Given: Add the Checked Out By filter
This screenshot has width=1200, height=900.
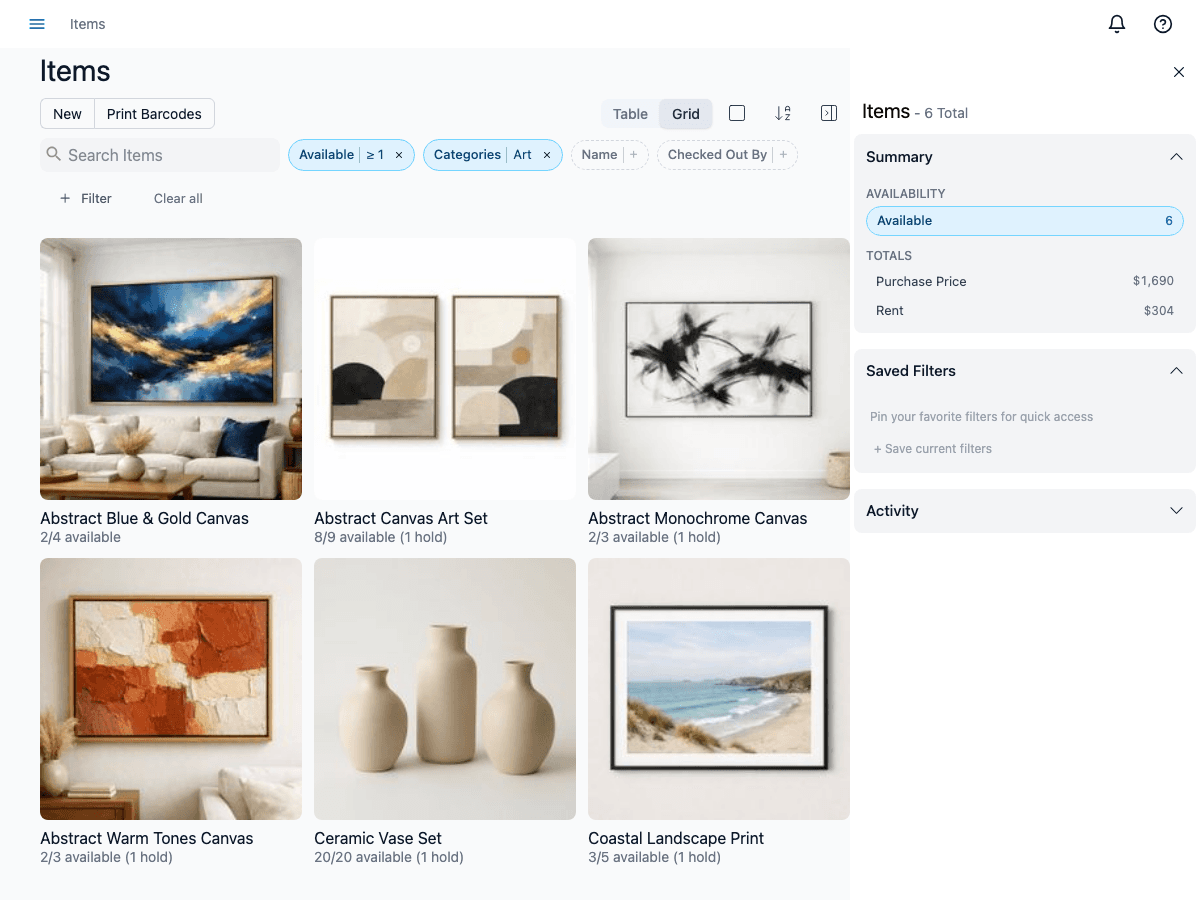Looking at the screenshot, I should pos(783,155).
